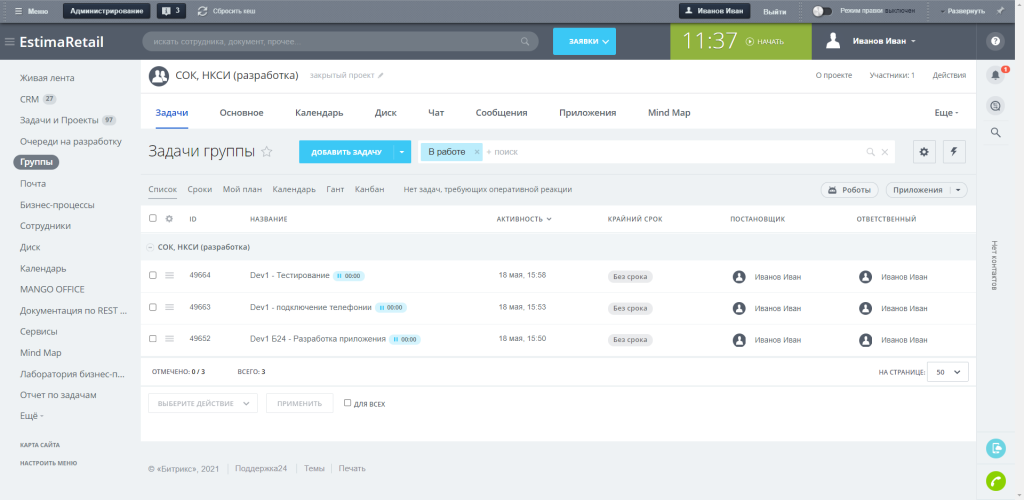Screen dimensions: 1024x500
Task: Collapse the СОК, НКСИ (разработка) group
Action: [x=150, y=247]
